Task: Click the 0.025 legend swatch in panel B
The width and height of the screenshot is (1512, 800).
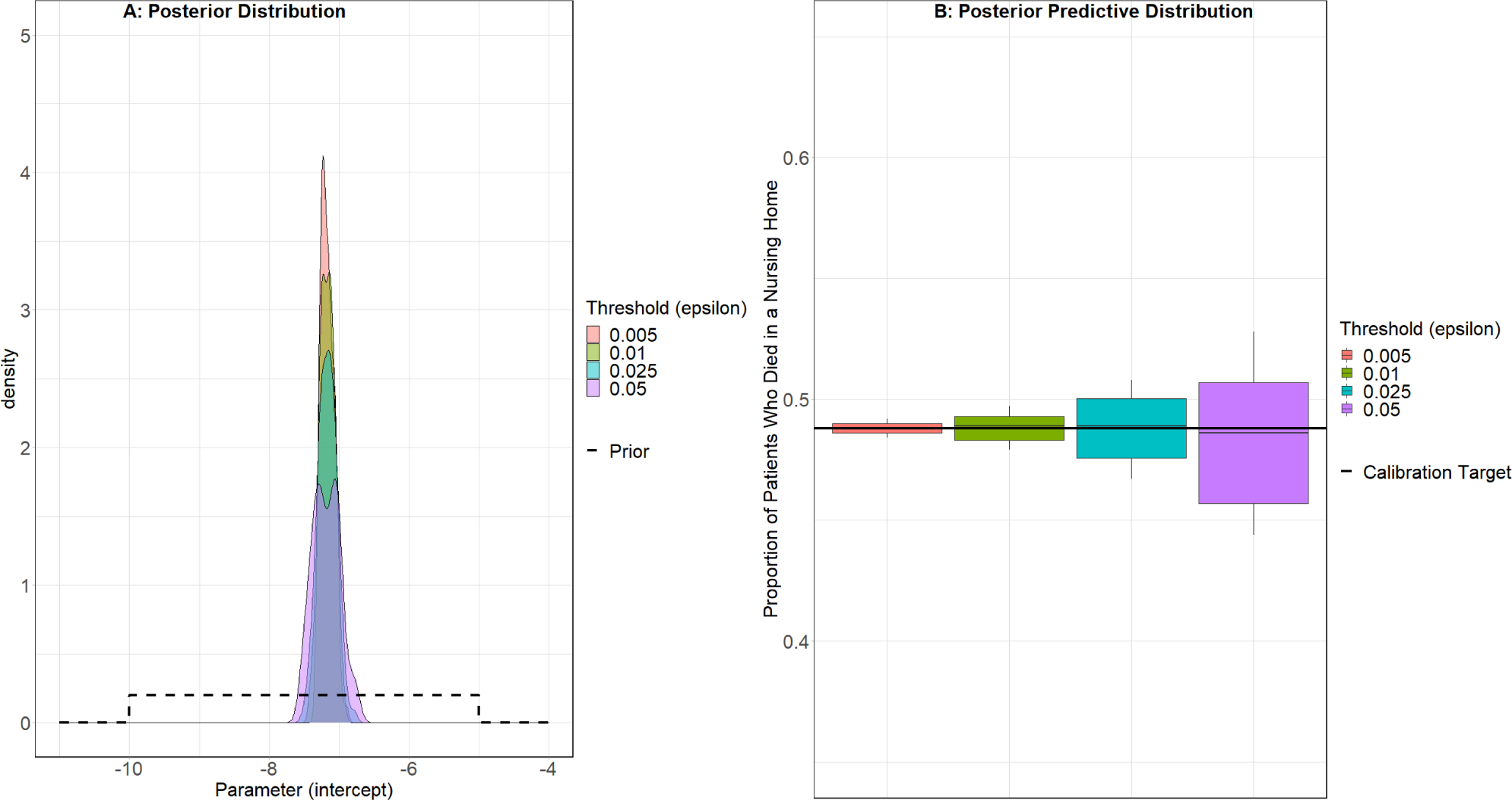Action: click(1347, 391)
